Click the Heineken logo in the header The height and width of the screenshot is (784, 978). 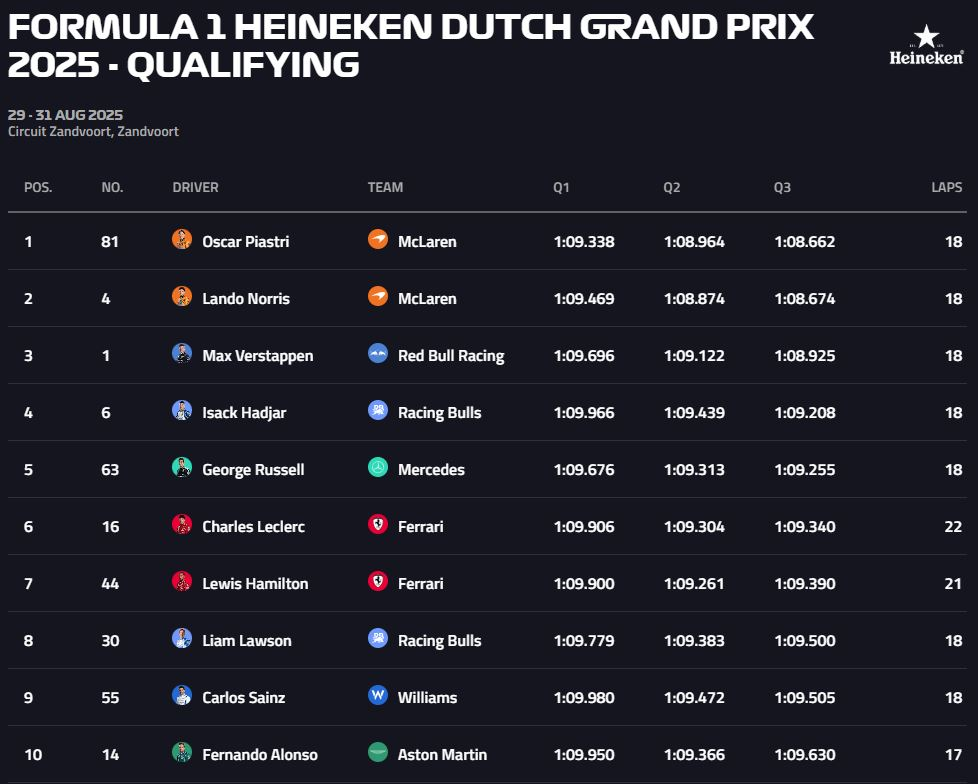pyautogui.click(x=926, y=46)
